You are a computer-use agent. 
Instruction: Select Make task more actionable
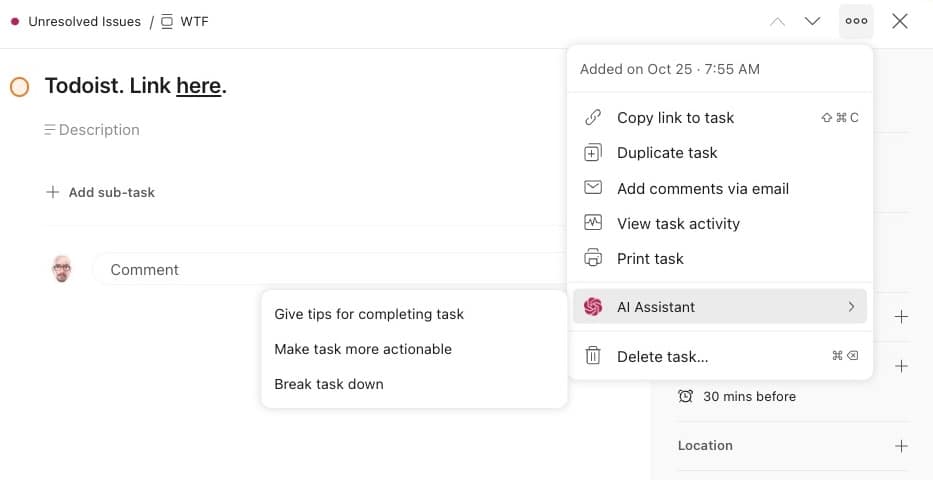click(363, 349)
